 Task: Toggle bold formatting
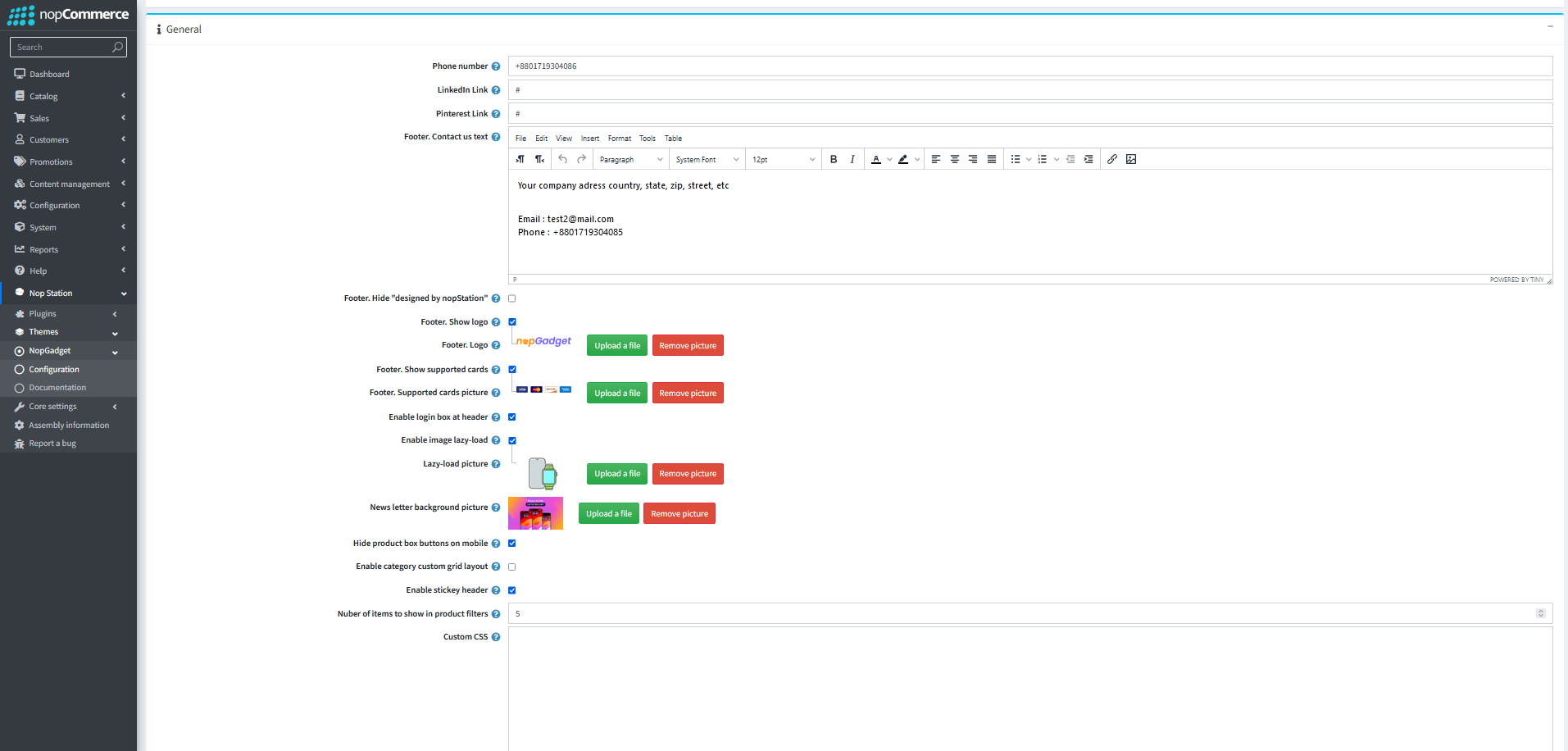(834, 159)
